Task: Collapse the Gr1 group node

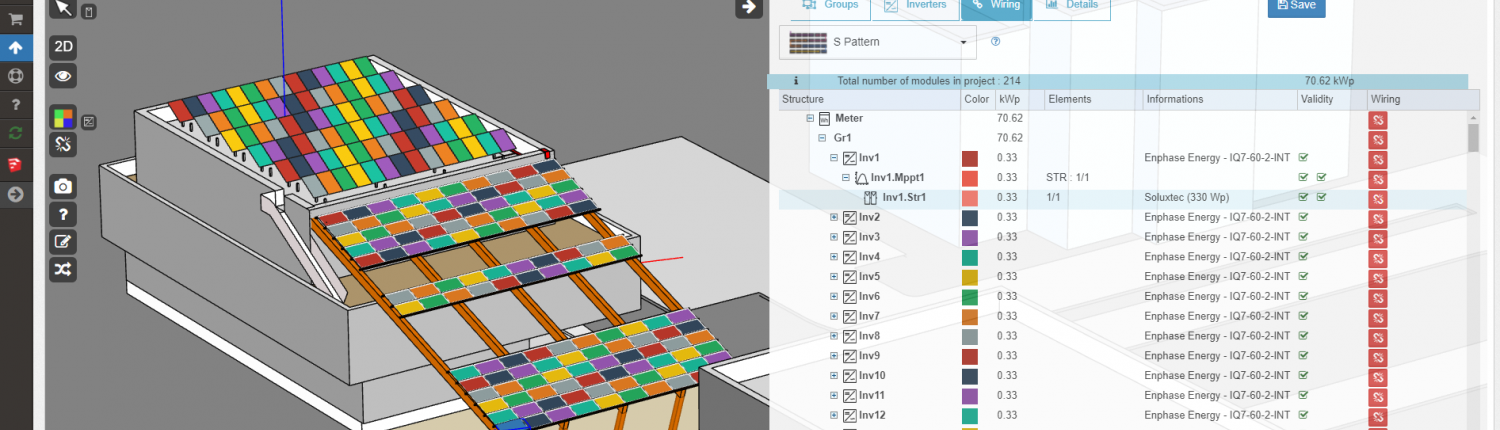Action: tap(822, 138)
